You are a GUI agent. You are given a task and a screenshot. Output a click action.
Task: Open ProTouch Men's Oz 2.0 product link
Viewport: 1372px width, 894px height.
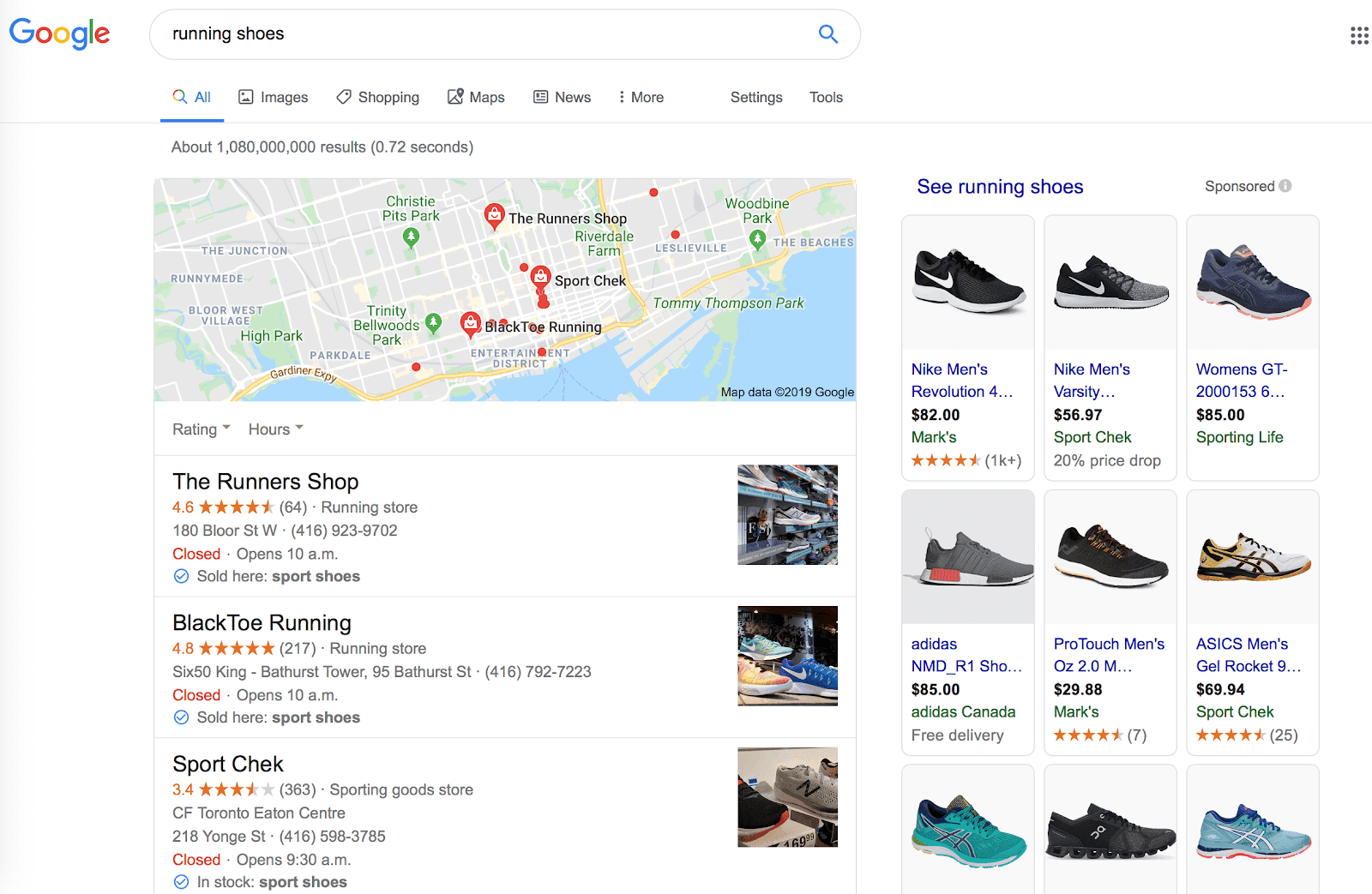pos(1109,655)
